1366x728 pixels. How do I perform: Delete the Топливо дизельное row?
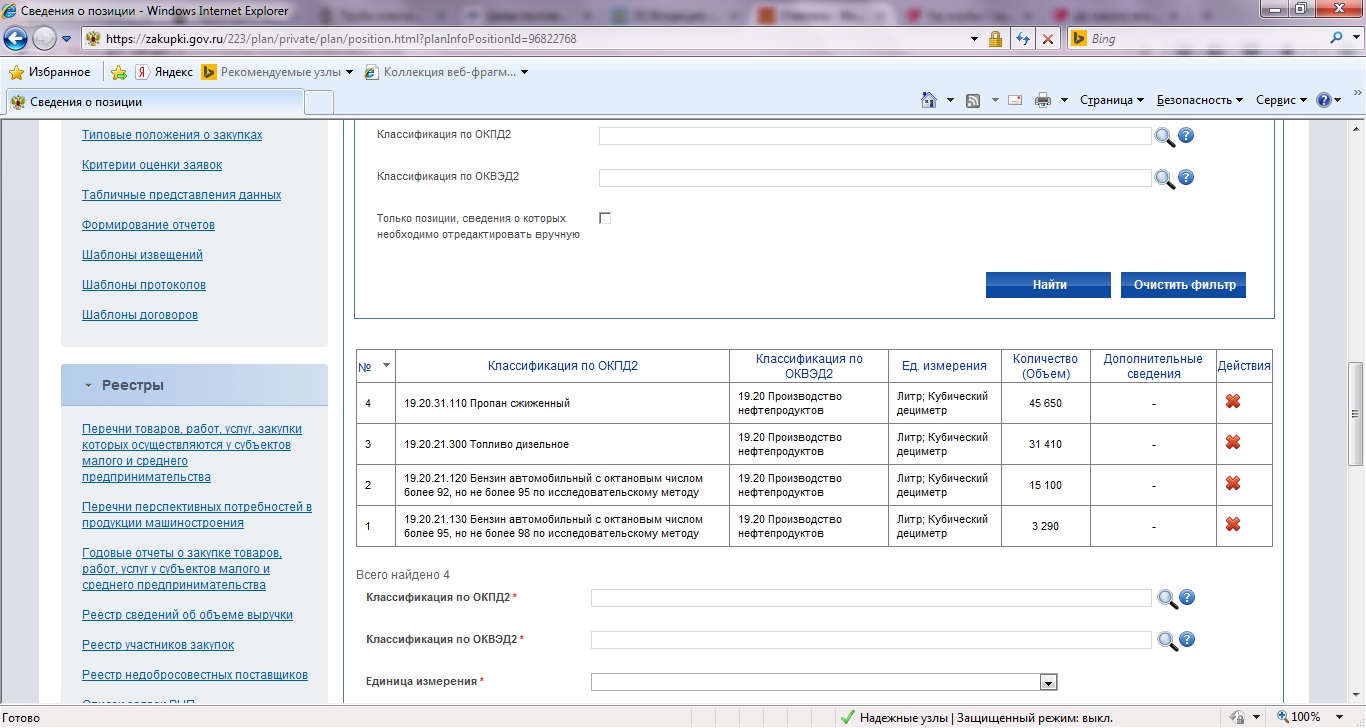1233,443
